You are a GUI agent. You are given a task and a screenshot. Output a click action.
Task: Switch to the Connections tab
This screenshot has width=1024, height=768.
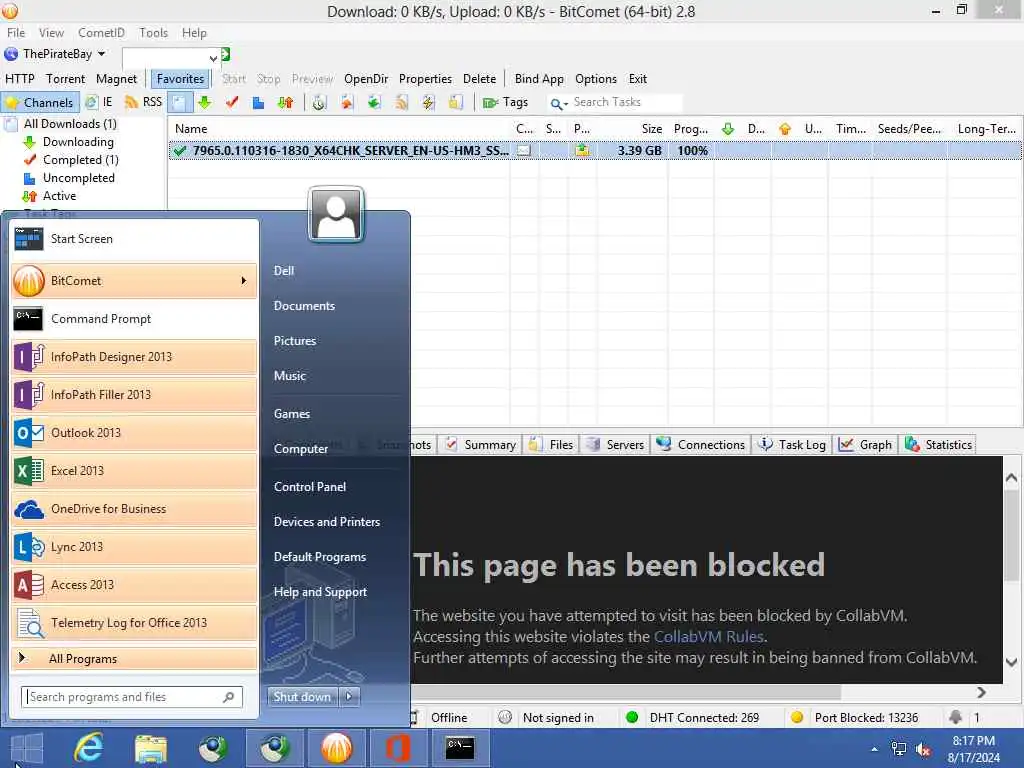click(x=701, y=445)
